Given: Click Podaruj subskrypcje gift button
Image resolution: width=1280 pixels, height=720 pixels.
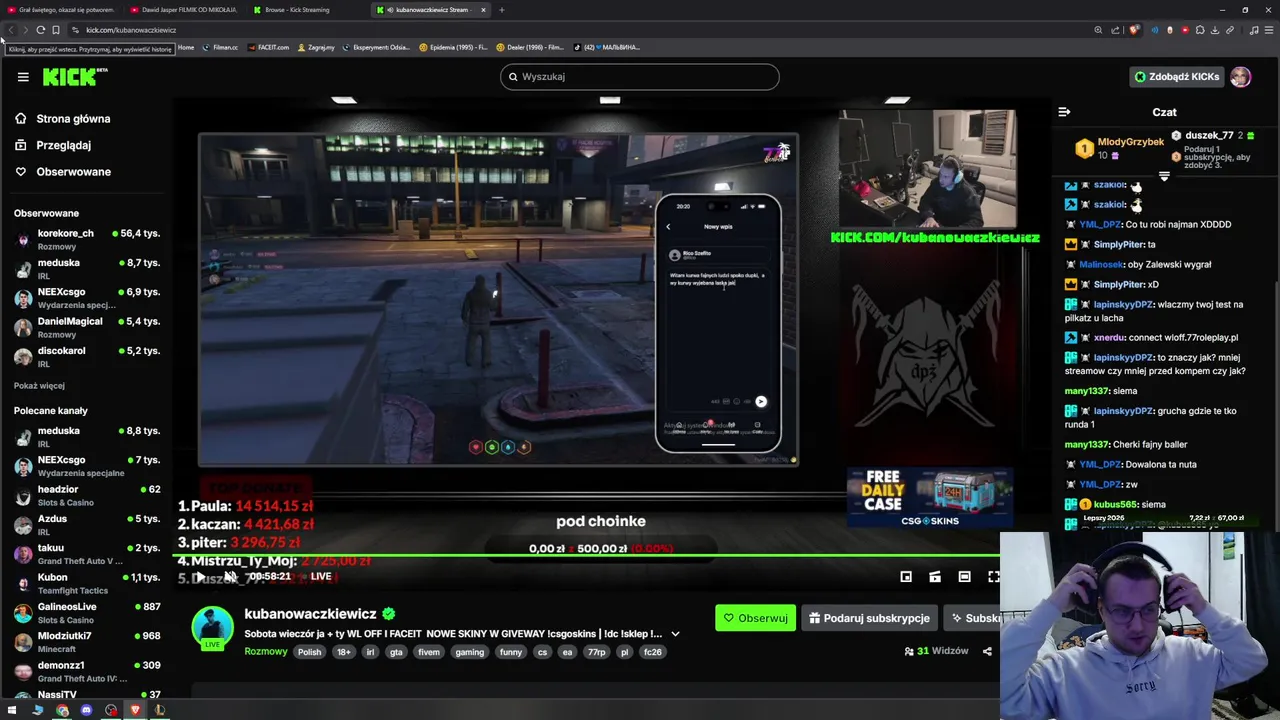Looking at the screenshot, I should [869, 618].
